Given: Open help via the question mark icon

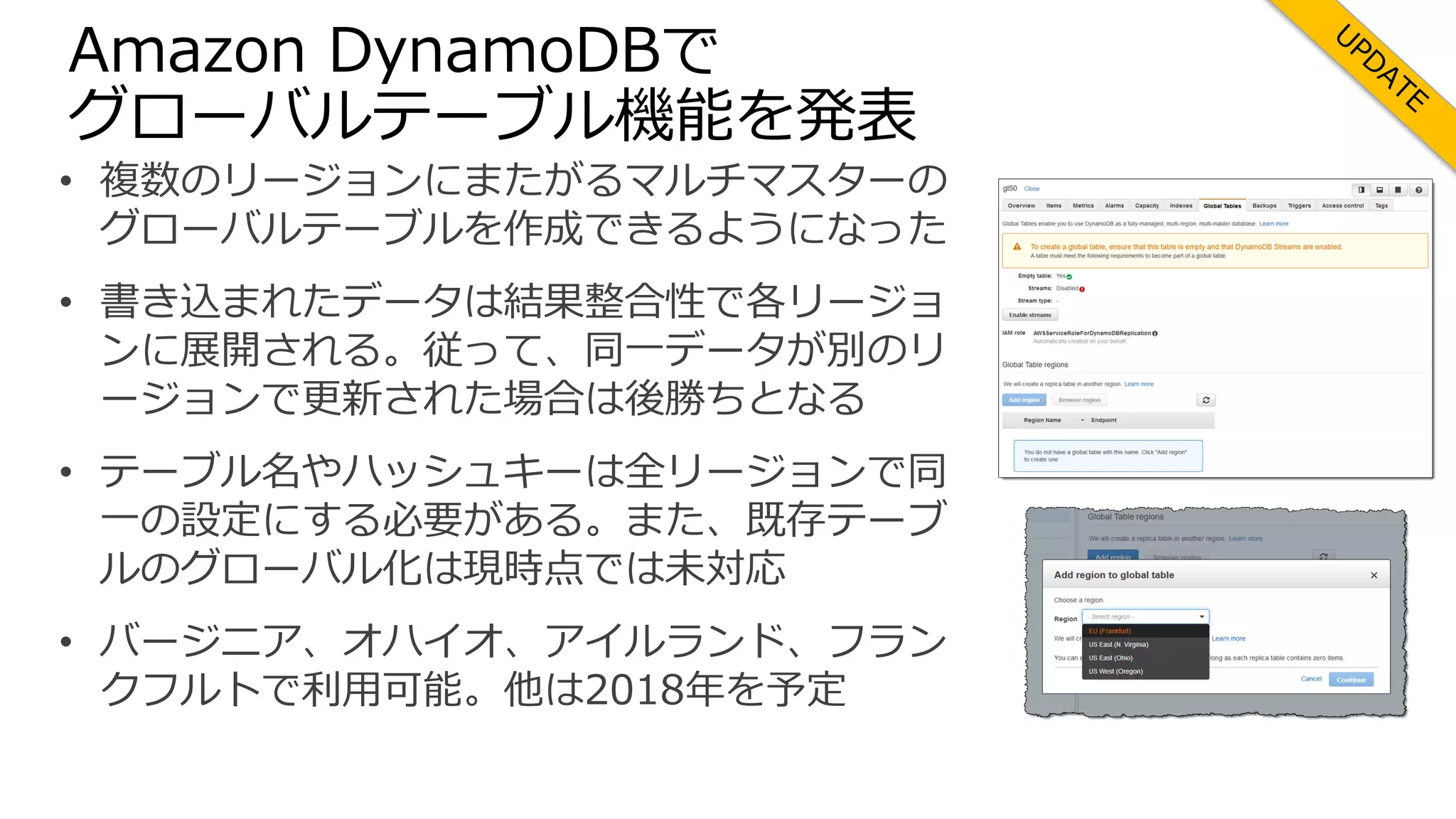Looking at the screenshot, I should (1418, 190).
